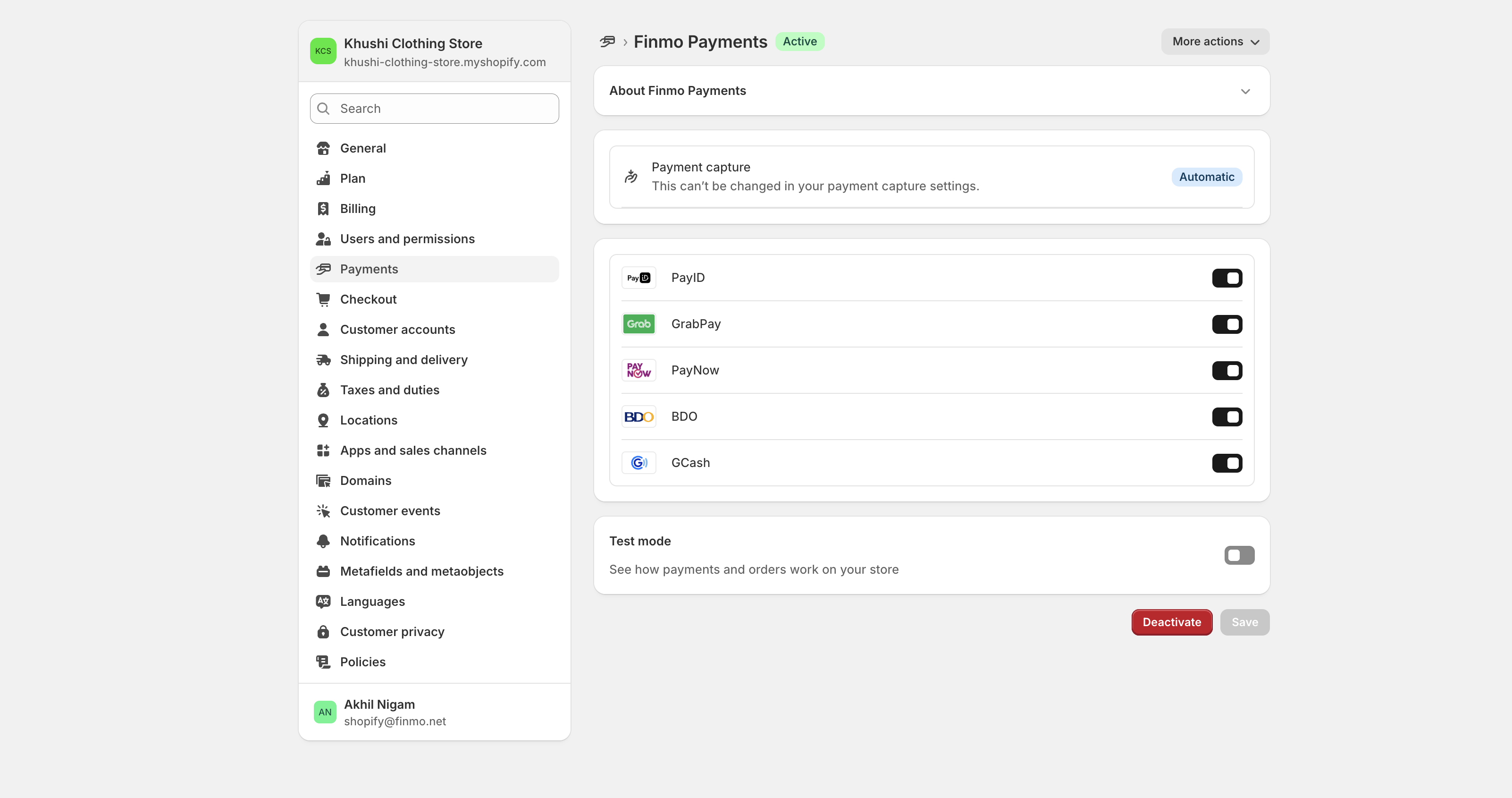Turn off the GrabPay toggle
1512x798 pixels.
tap(1227, 324)
